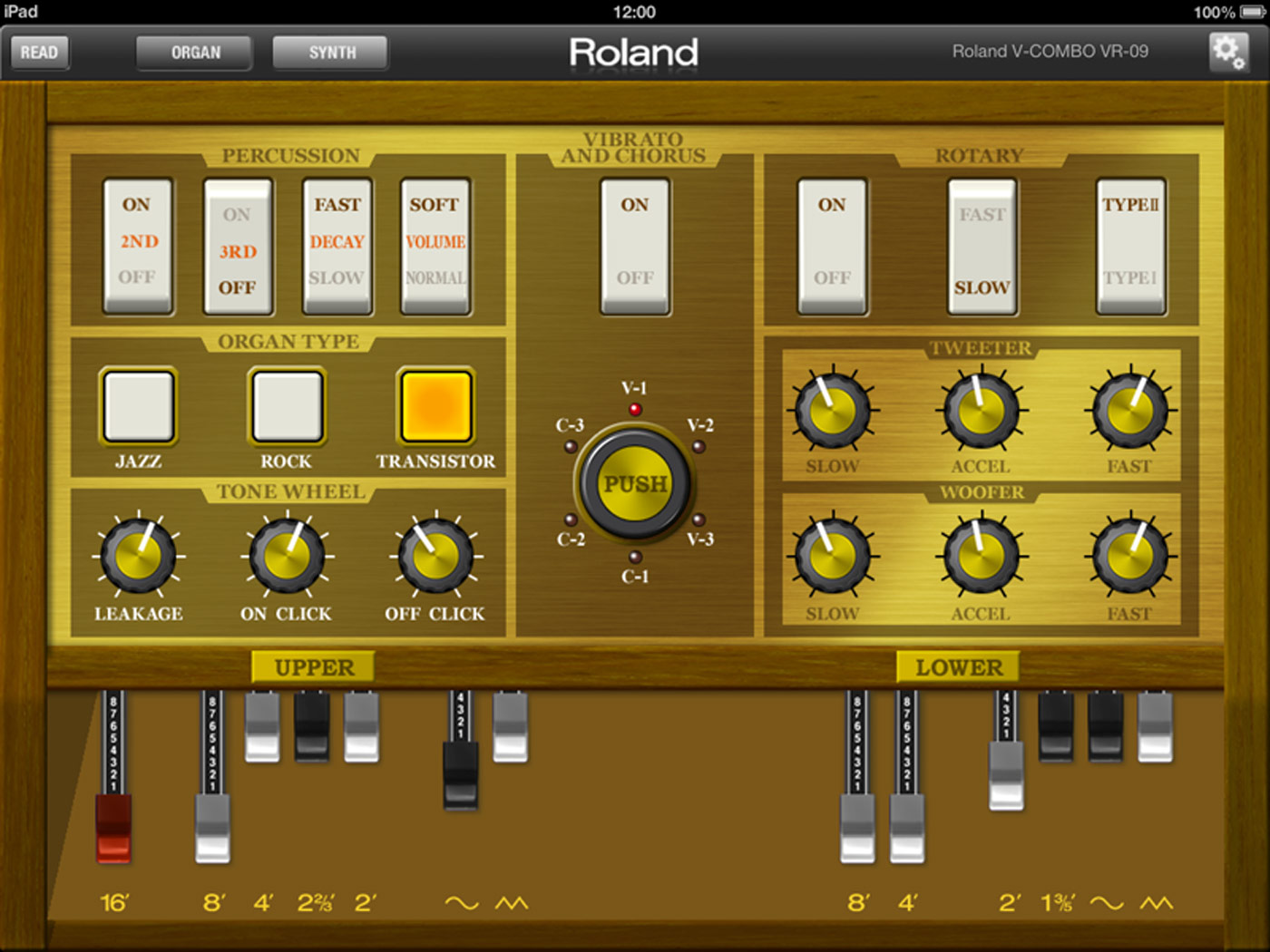Toggle the Vibrato and Chorus ON/OFF switch
The height and width of the screenshot is (952, 1270).
[635, 246]
